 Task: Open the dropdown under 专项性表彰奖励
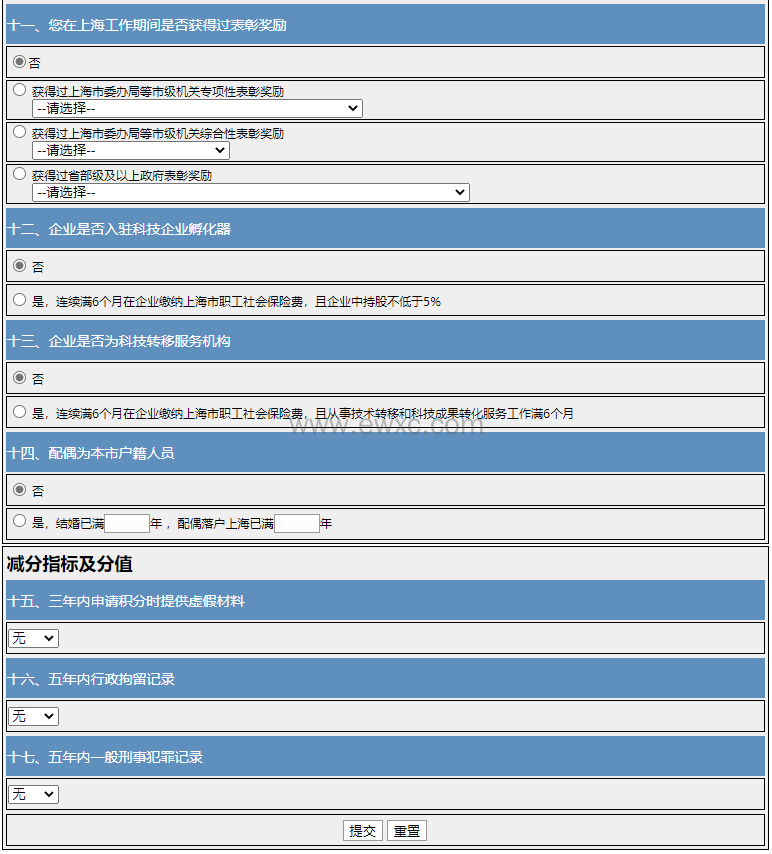pyautogui.click(x=197, y=108)
